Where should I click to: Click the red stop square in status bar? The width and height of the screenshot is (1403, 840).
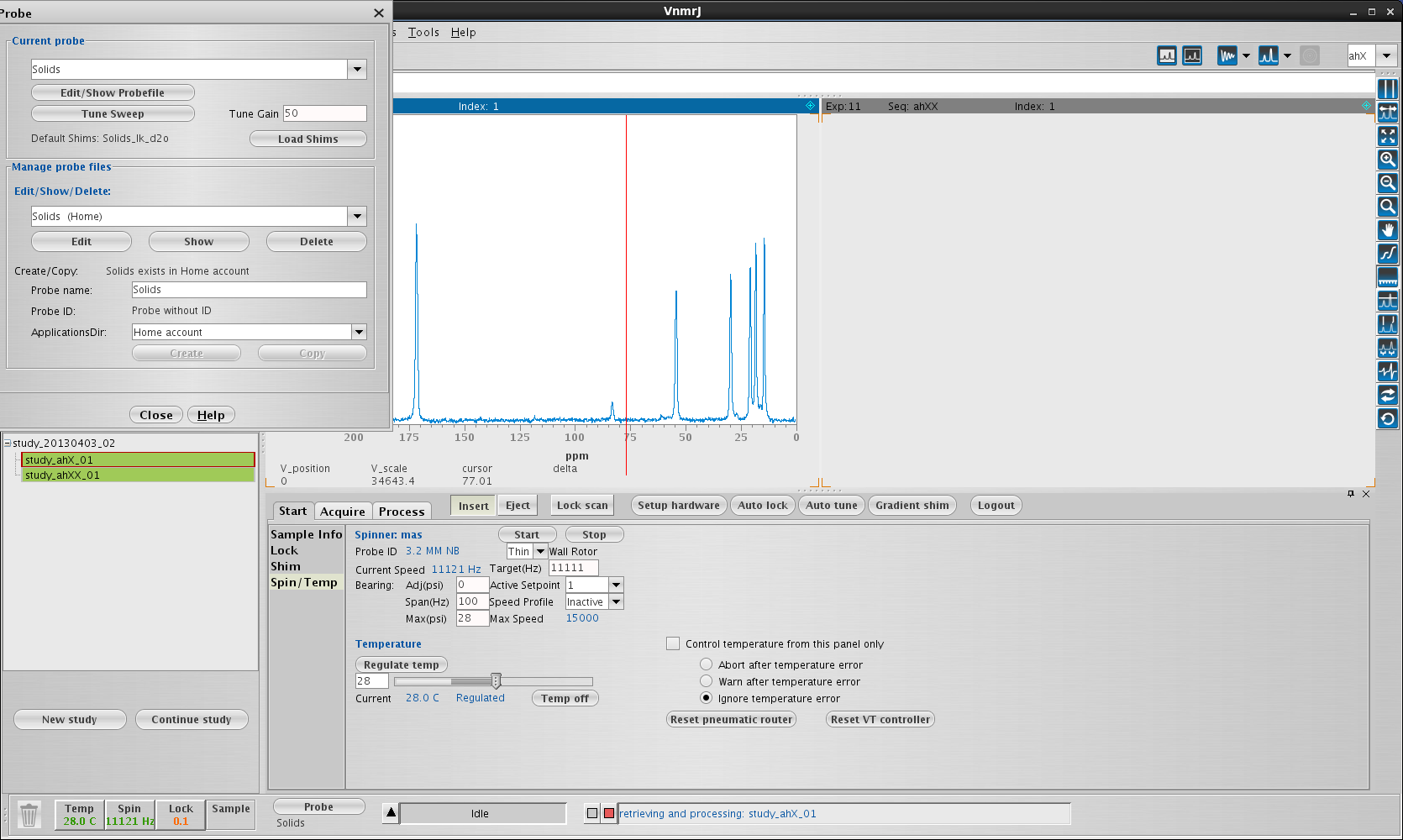[x=609, y=813]
